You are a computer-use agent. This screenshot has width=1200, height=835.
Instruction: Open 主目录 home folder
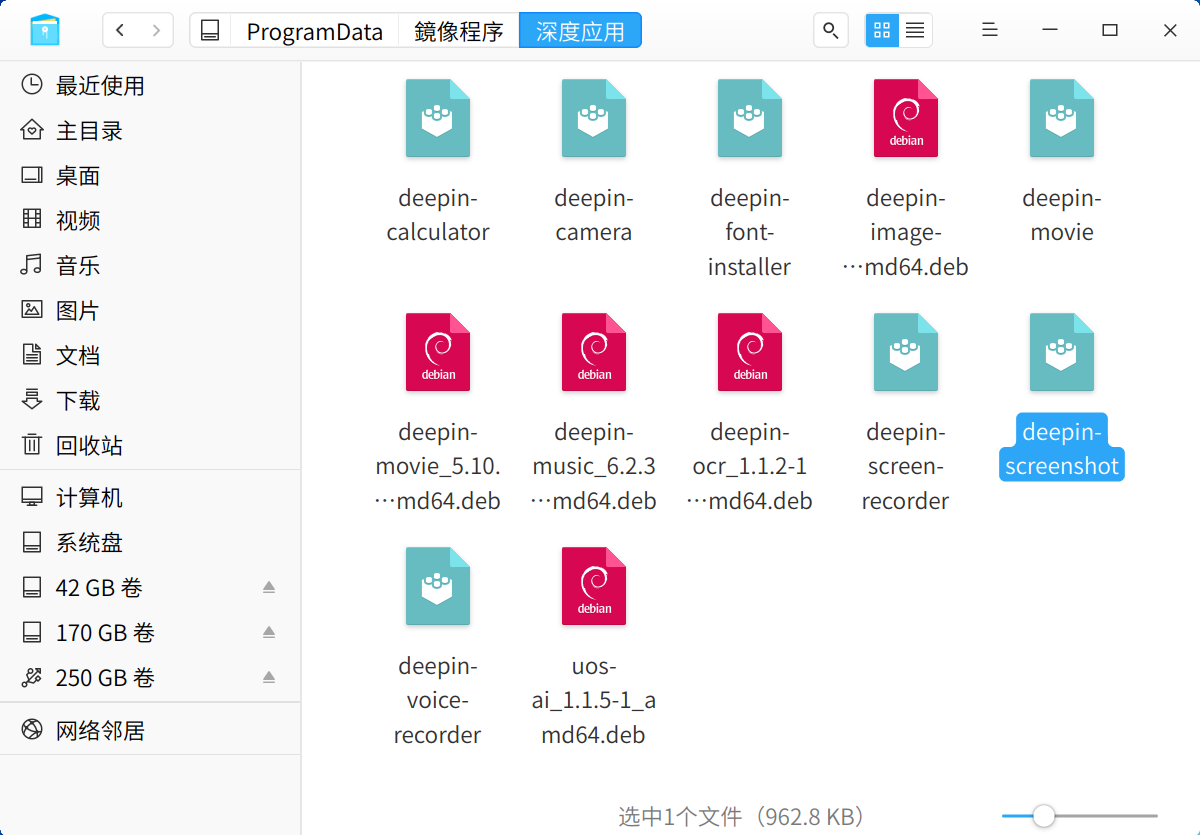coord(150,131)
